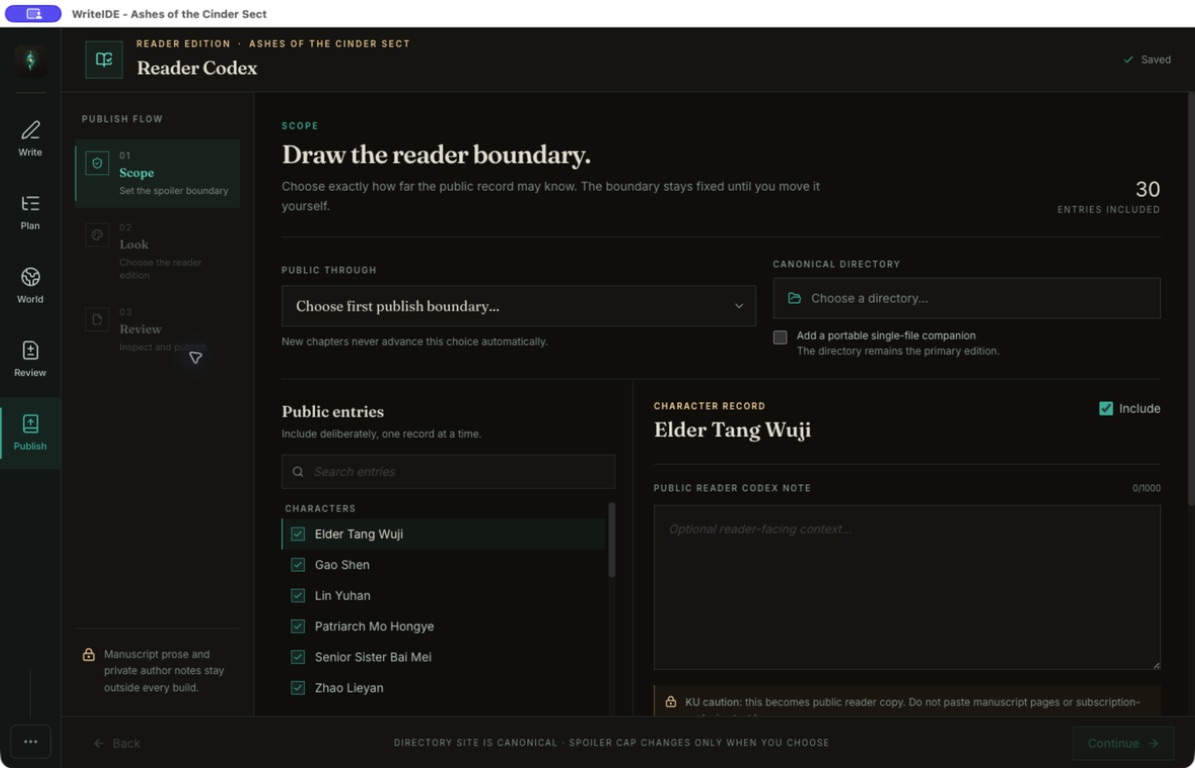Toggle Include checkbox for Elder Tang Wuji record
Viewport: 1195px width, 768px height.
1106,408
